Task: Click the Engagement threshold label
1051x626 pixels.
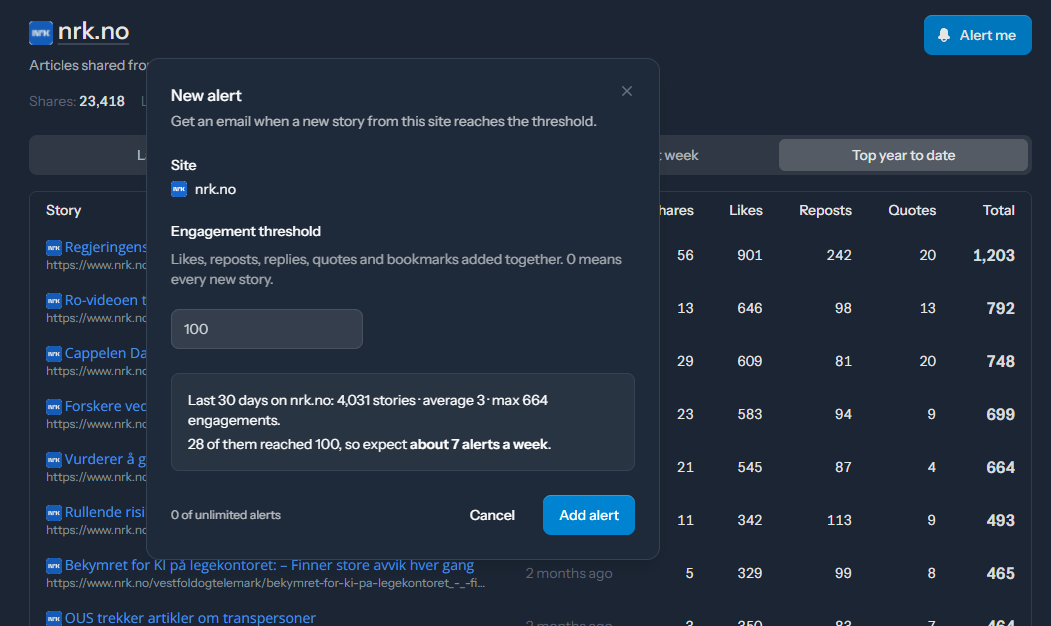Action: pos(246,231)
